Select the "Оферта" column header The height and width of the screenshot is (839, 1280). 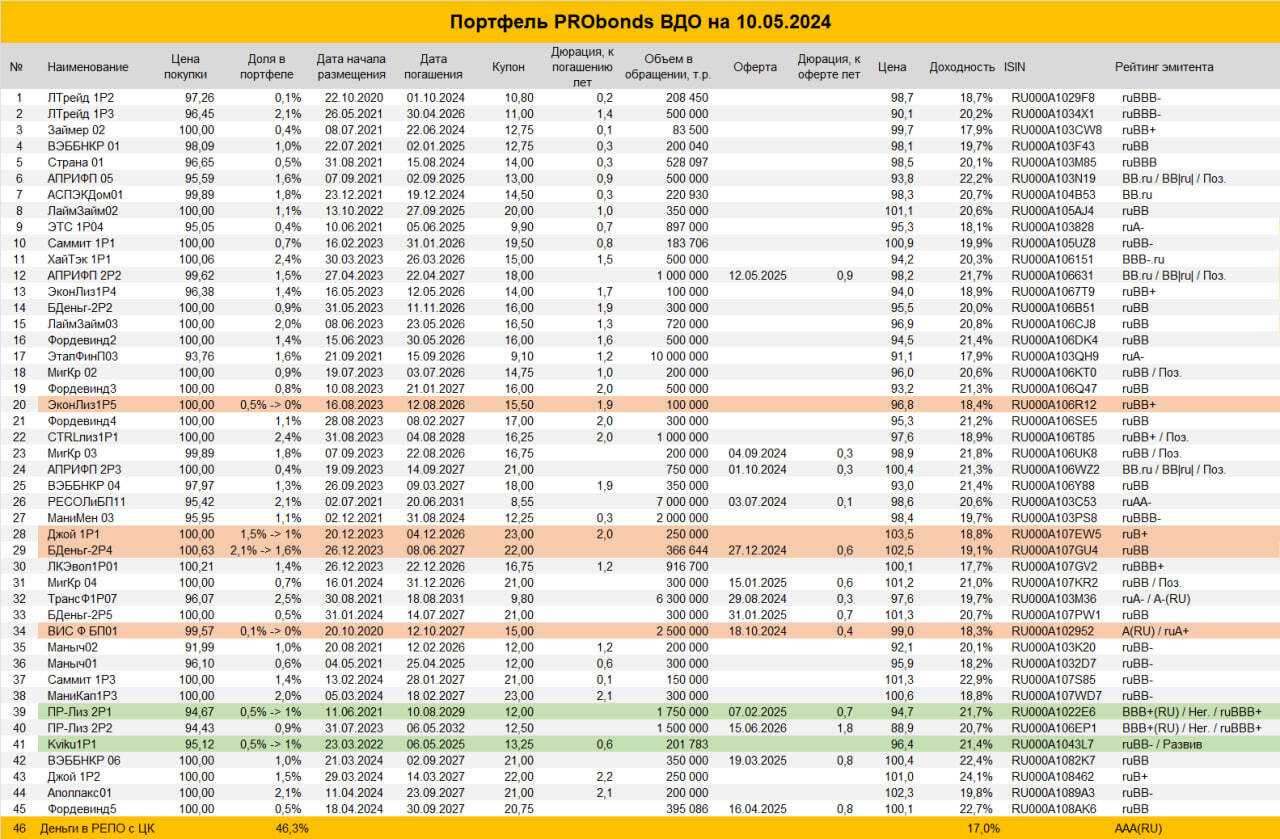coord(755,67)
